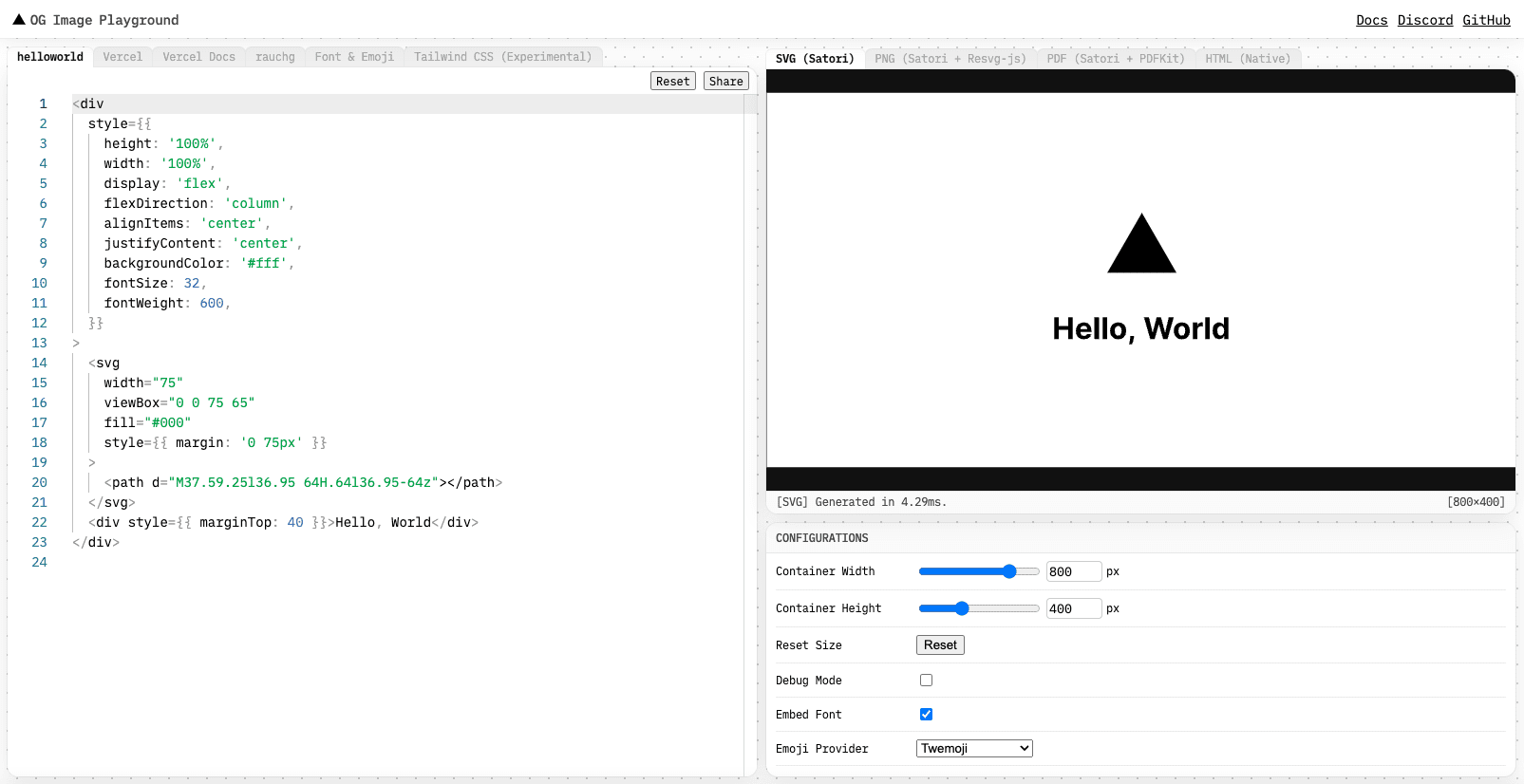
Task: Click the fontWeight: 600 line
Action: pyautogui.click(x=167, y=303)
